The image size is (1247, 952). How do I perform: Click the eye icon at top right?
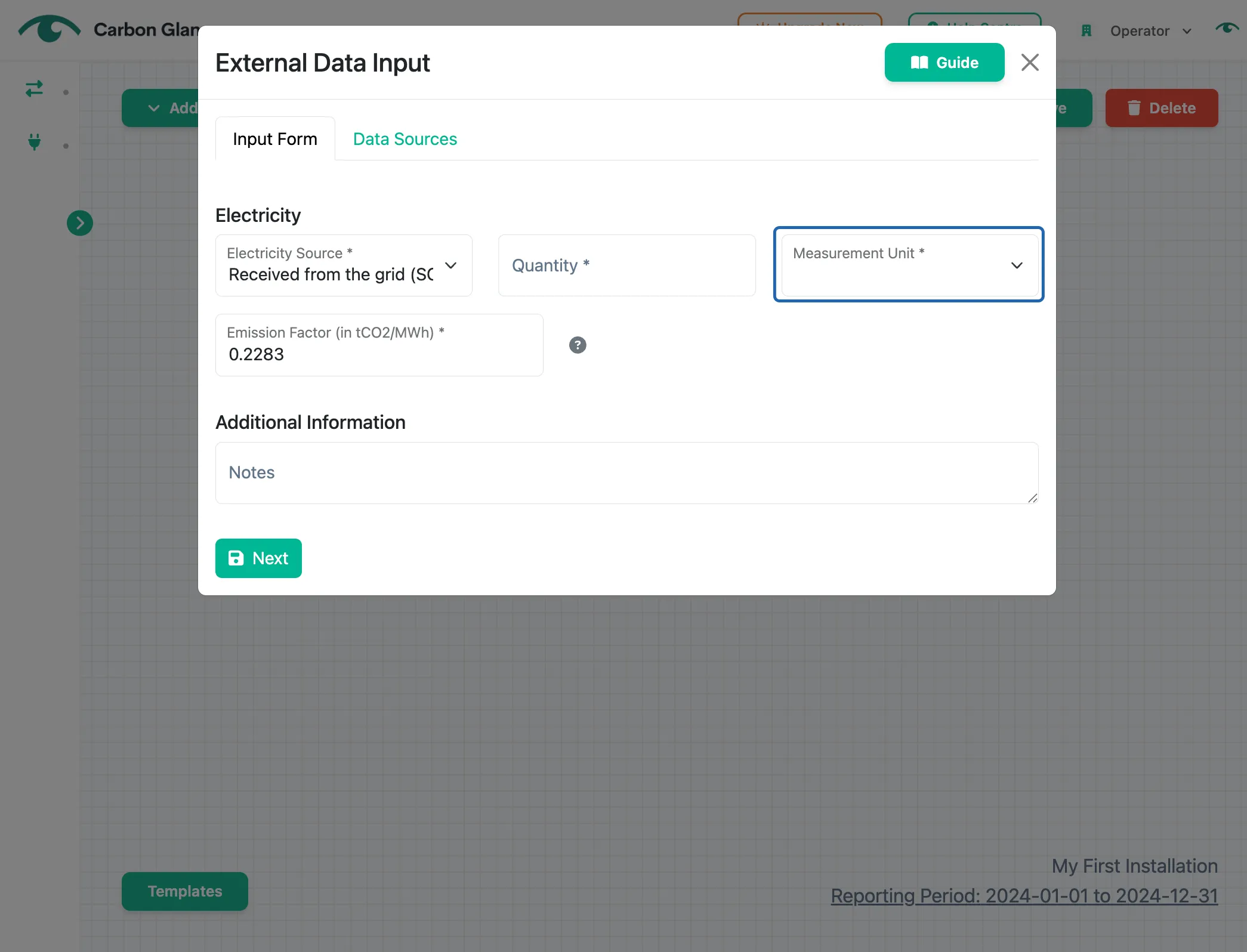click(x=1227, y=28)
